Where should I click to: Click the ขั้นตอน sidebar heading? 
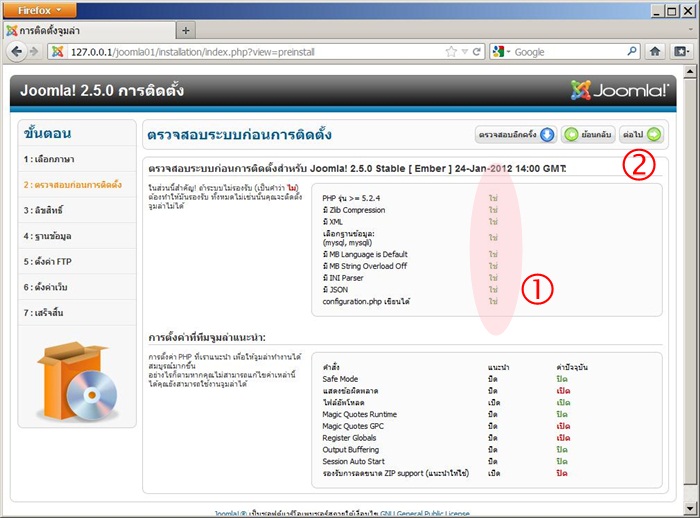[x=48, y=133]
